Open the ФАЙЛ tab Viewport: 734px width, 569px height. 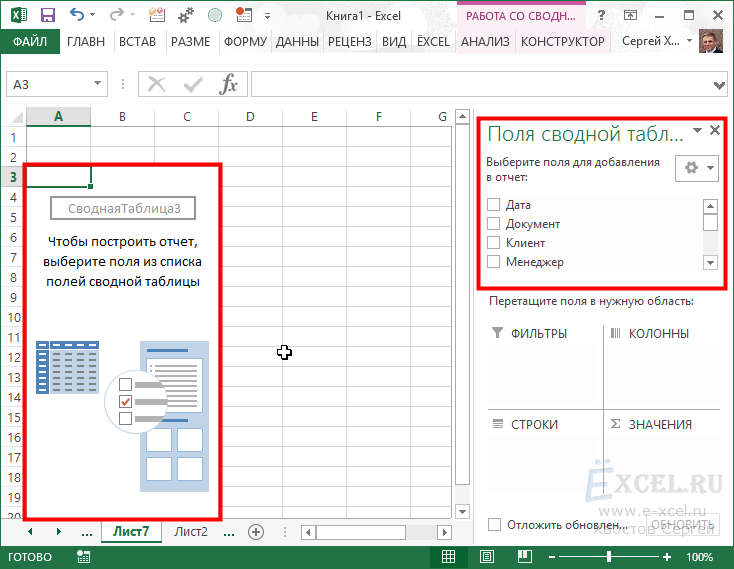click(x=30, y=42)
